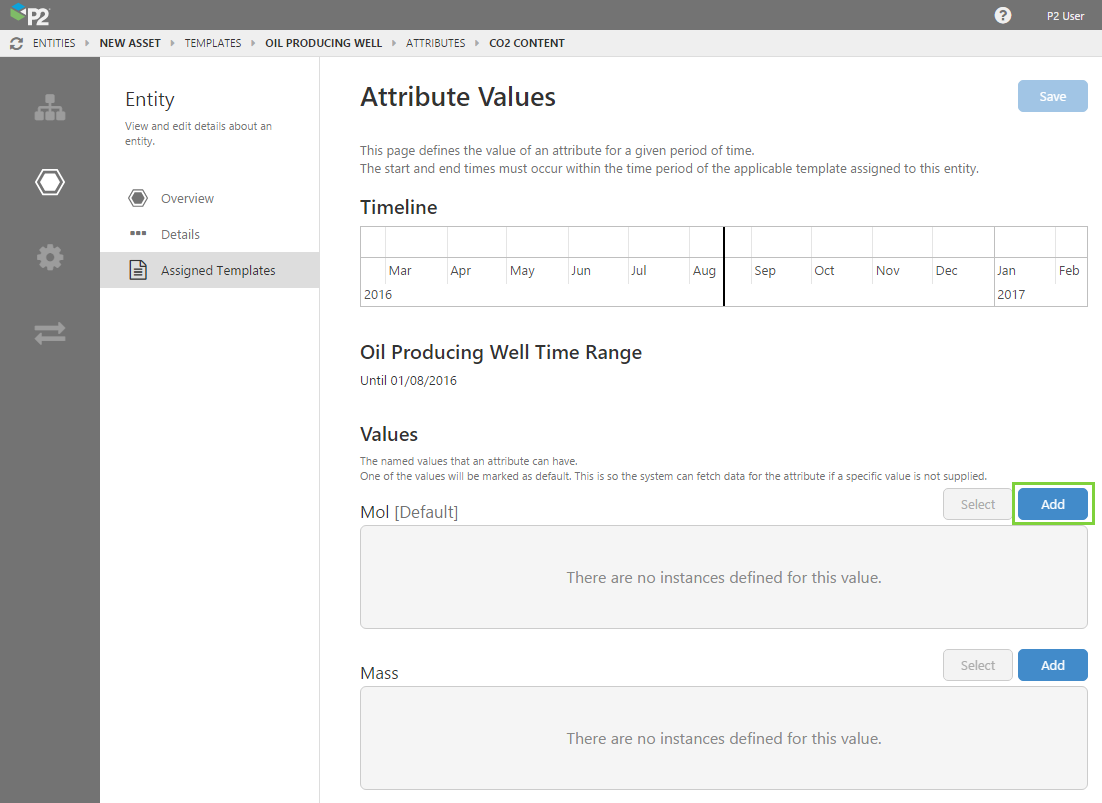Open Oil Producing Well breadcrumb

(x=323, y=44)
